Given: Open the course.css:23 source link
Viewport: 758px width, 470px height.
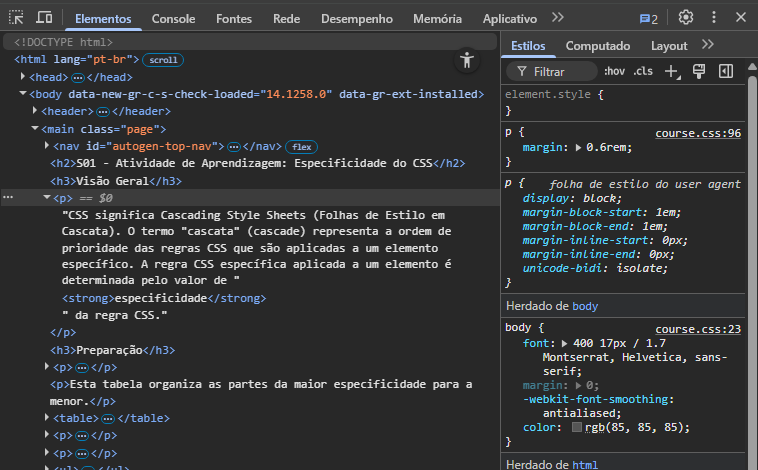Looking at the screenshot, I should pos(698,329).
